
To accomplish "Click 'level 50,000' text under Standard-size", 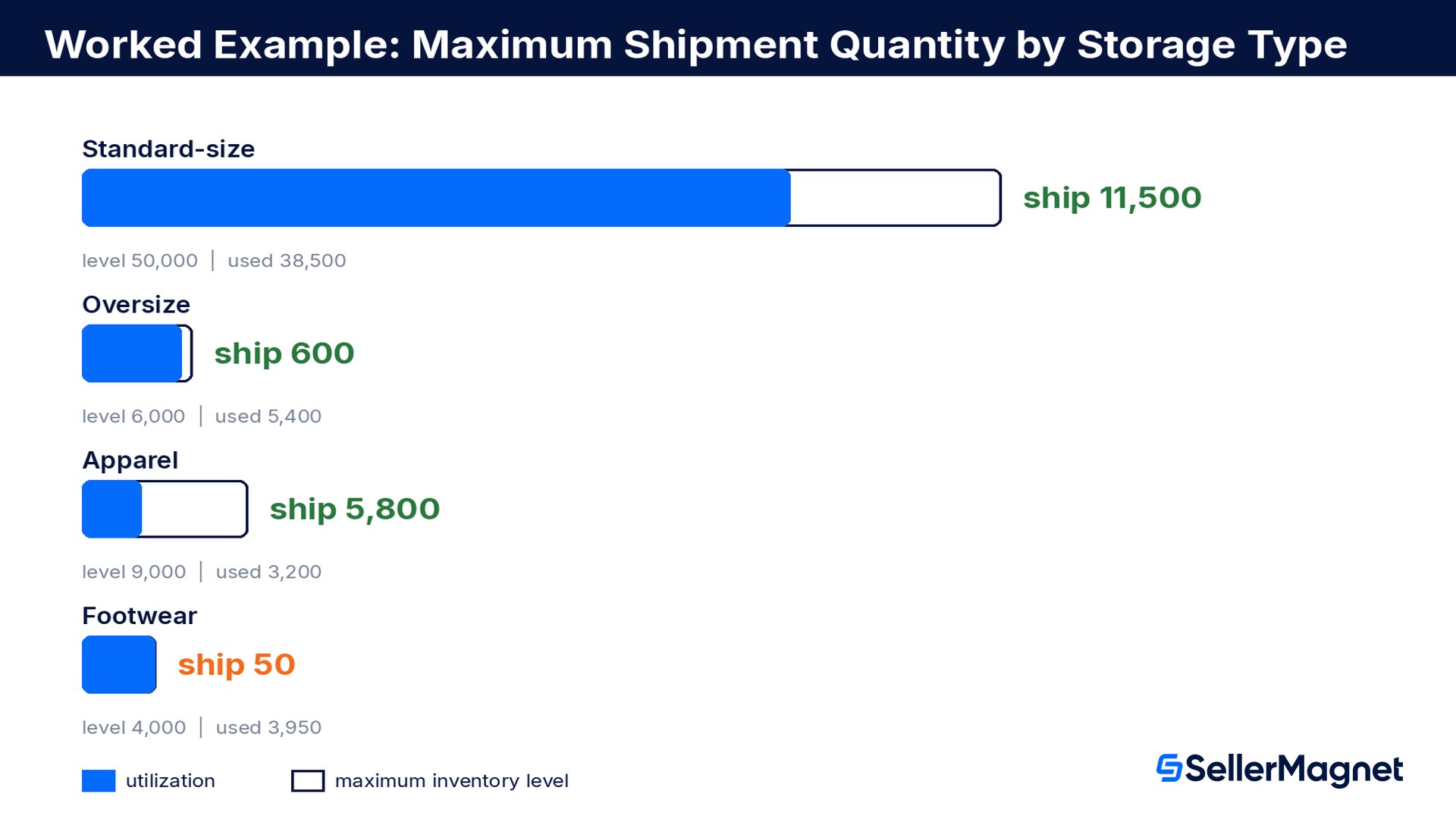I will coord(140,261).
